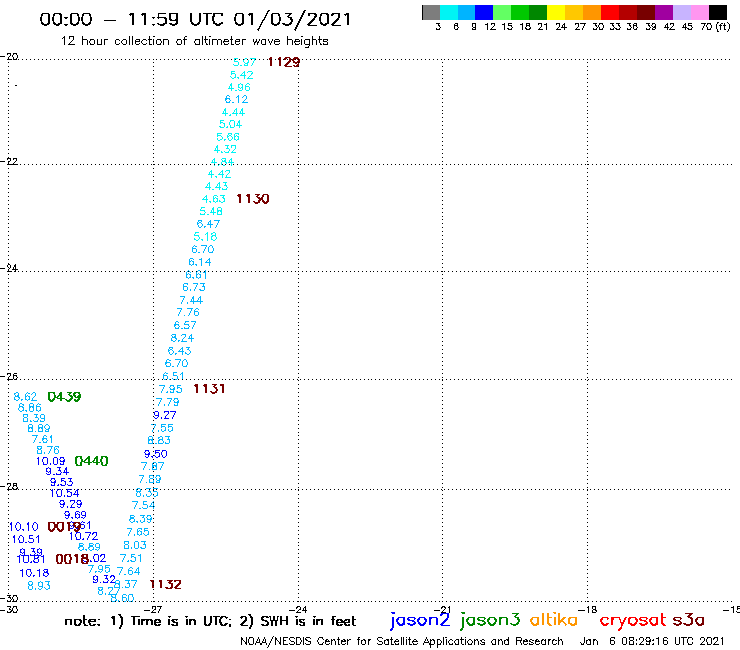740x650 pixels.
Task: Click the Jan 6 08:29:16 UTC 2021 timestamp
Action: (x=651, y=641)
